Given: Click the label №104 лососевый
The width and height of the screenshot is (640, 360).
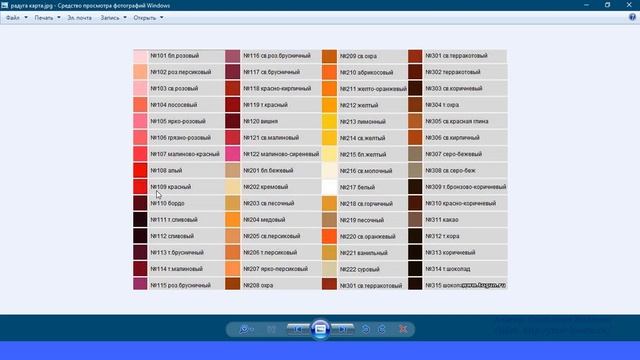Looking at the screenshot, I should tap(174, 105).
